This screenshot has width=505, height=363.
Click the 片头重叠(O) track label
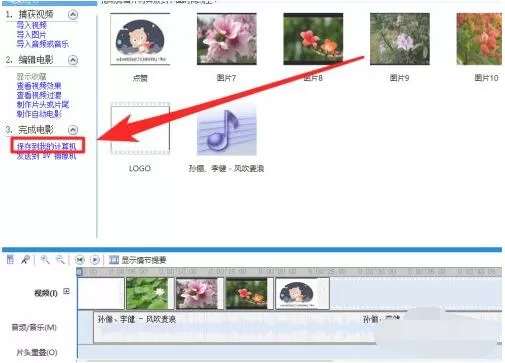point(37,353)
